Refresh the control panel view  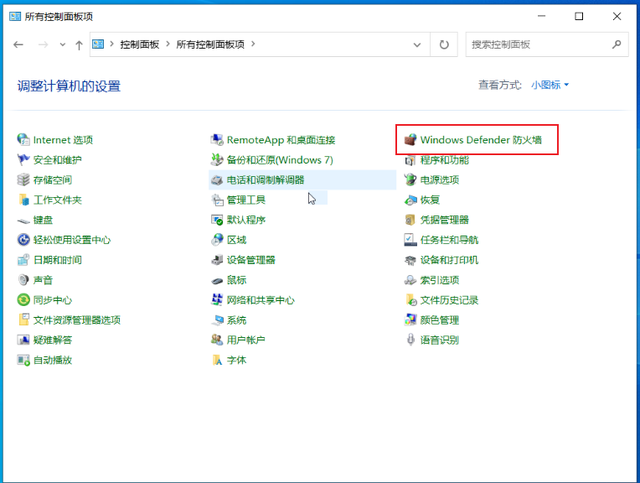[444, 45]
